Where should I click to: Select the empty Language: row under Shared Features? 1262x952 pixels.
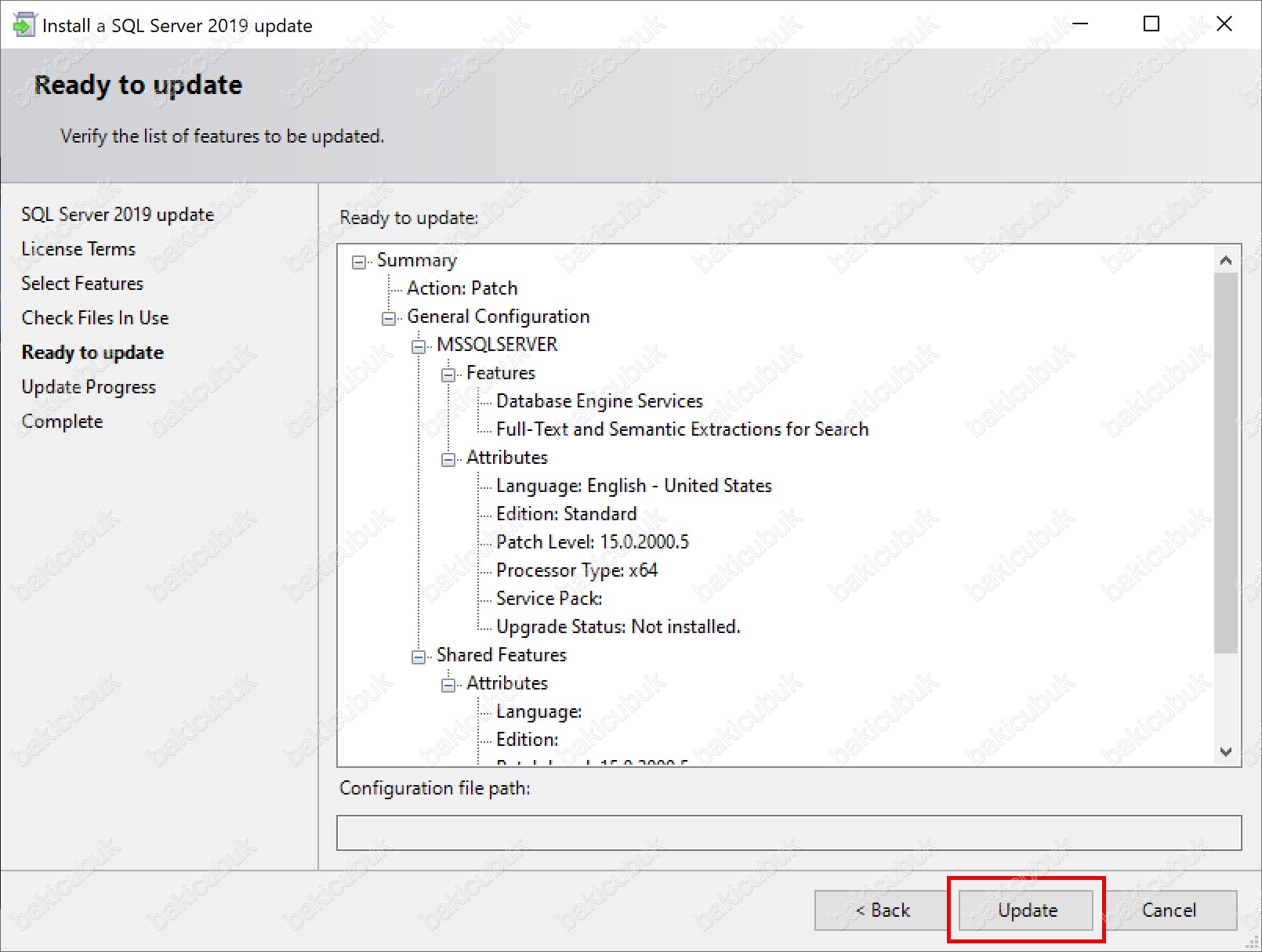pyautogui.click(x=539, y=711)
